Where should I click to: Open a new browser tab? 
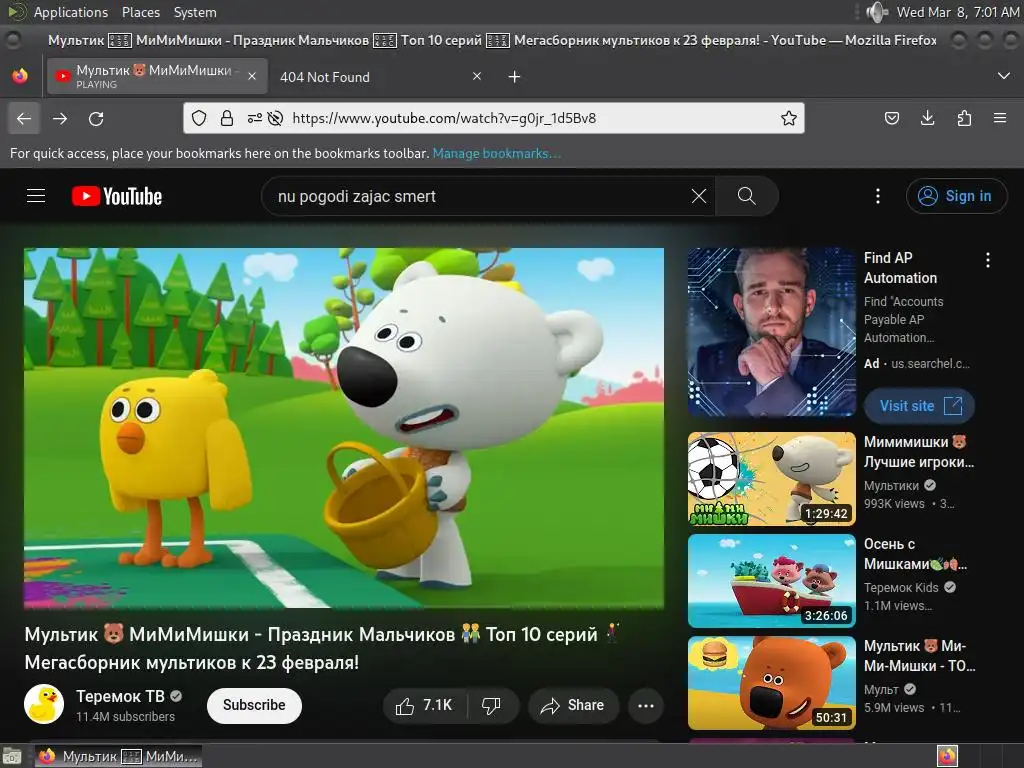(x=515, y=77)
